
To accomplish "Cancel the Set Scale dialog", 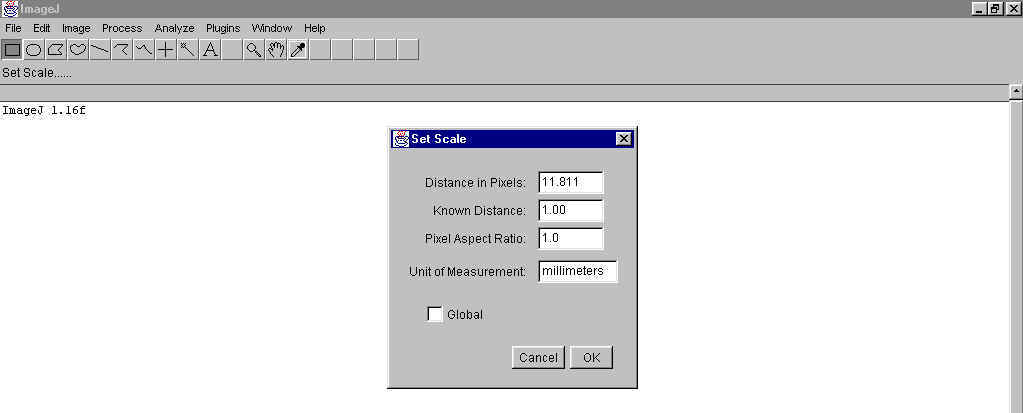I will click(538, 358).
